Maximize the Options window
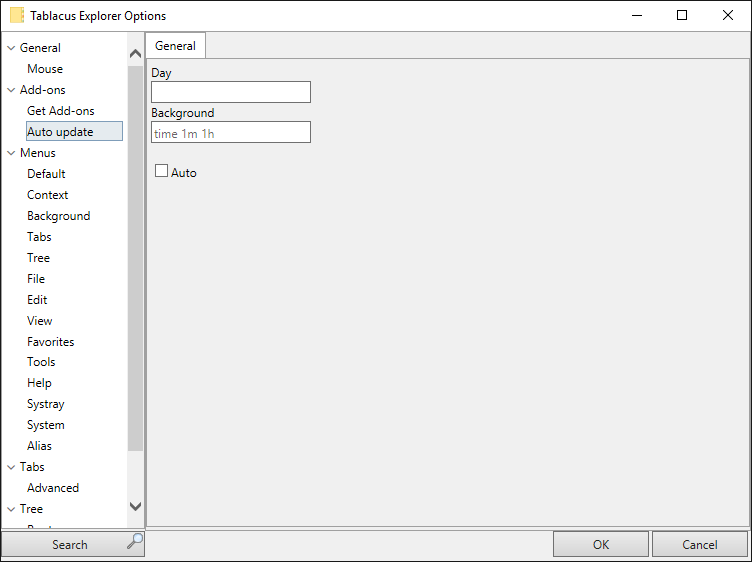This screenshot has width=752, height=562. [x=682, y=15]
